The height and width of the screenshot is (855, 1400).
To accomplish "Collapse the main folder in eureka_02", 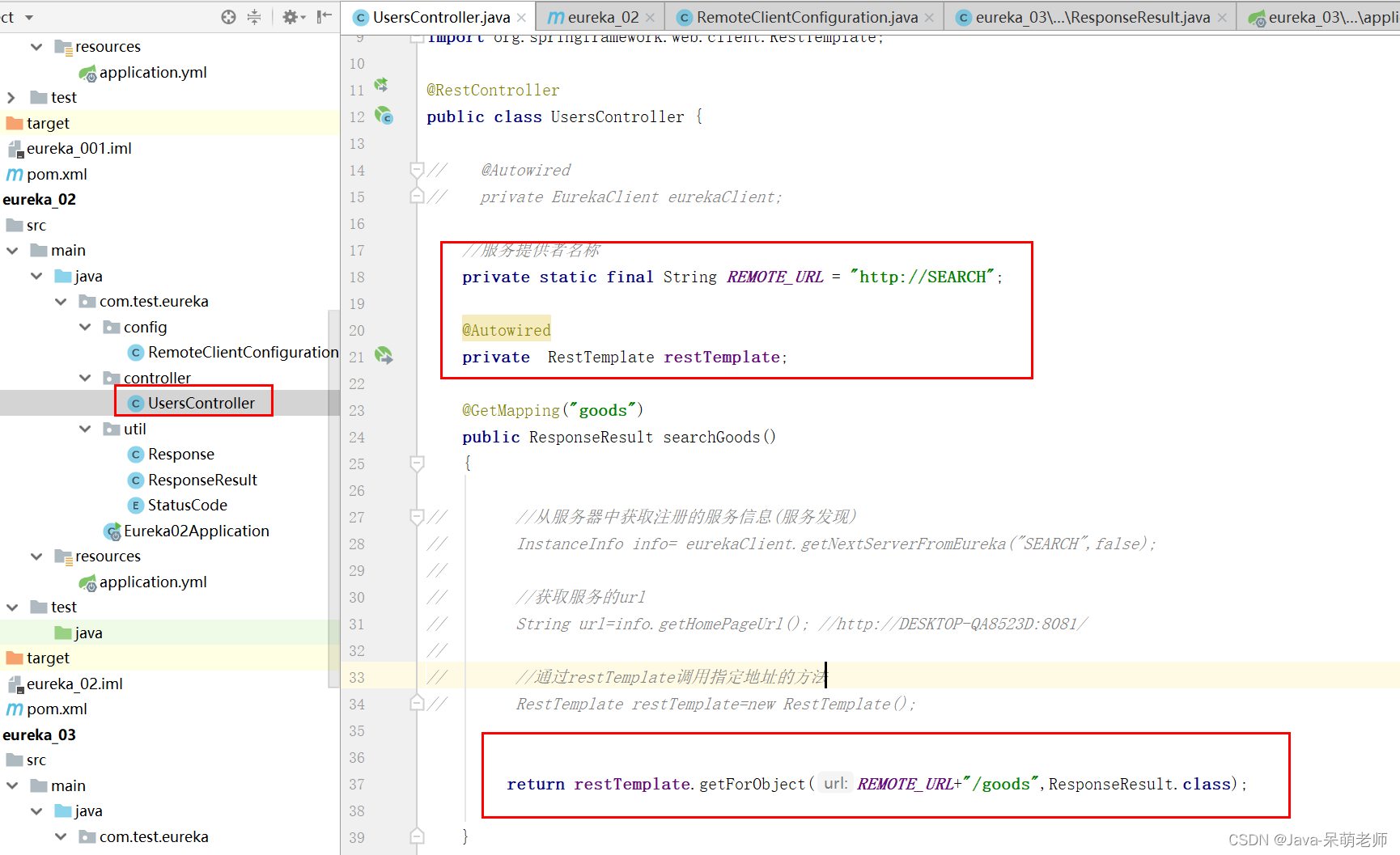I will click(x=12, y=251).
